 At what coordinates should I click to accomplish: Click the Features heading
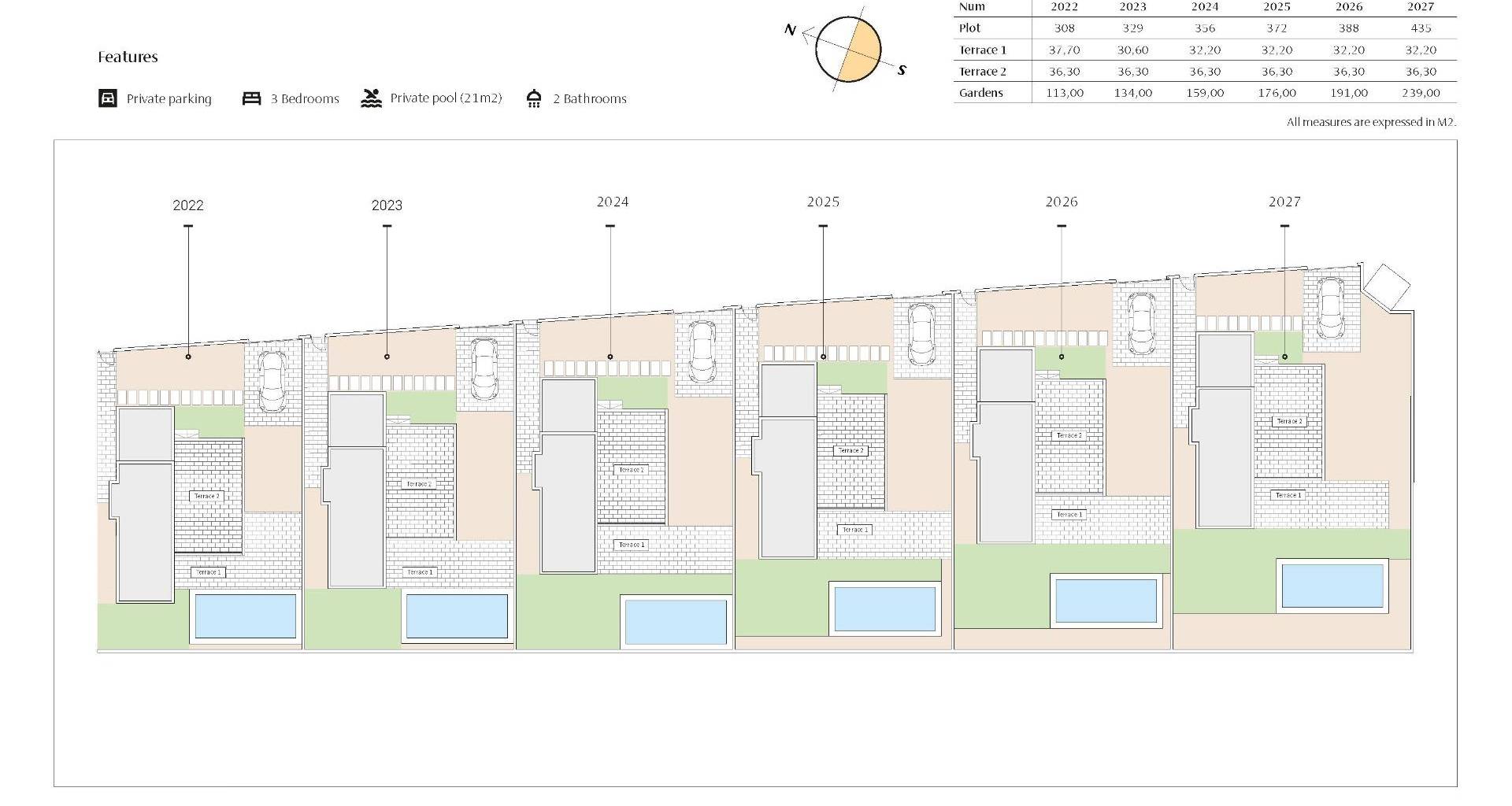point(128,57)
